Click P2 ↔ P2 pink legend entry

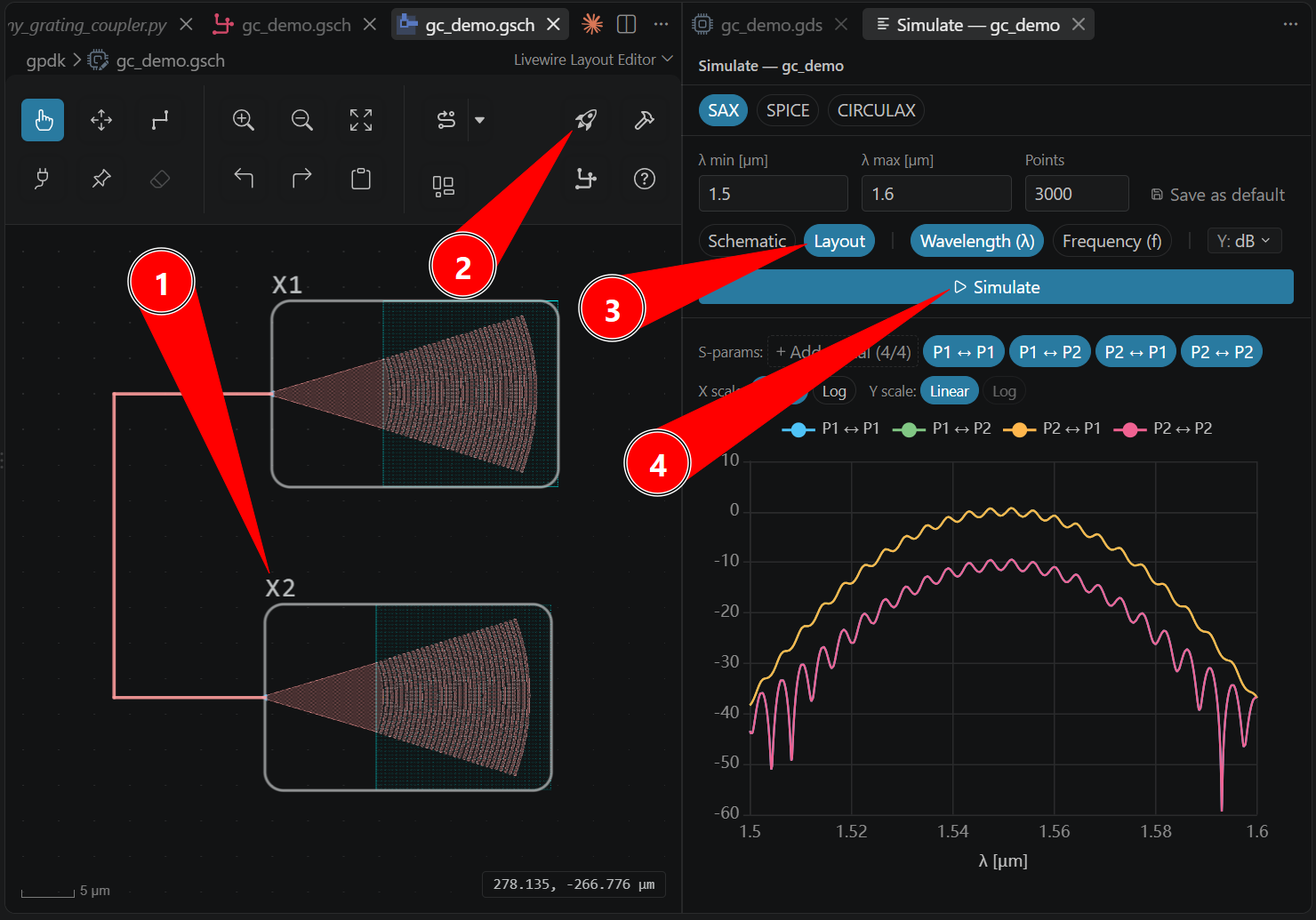point(1163,428)
